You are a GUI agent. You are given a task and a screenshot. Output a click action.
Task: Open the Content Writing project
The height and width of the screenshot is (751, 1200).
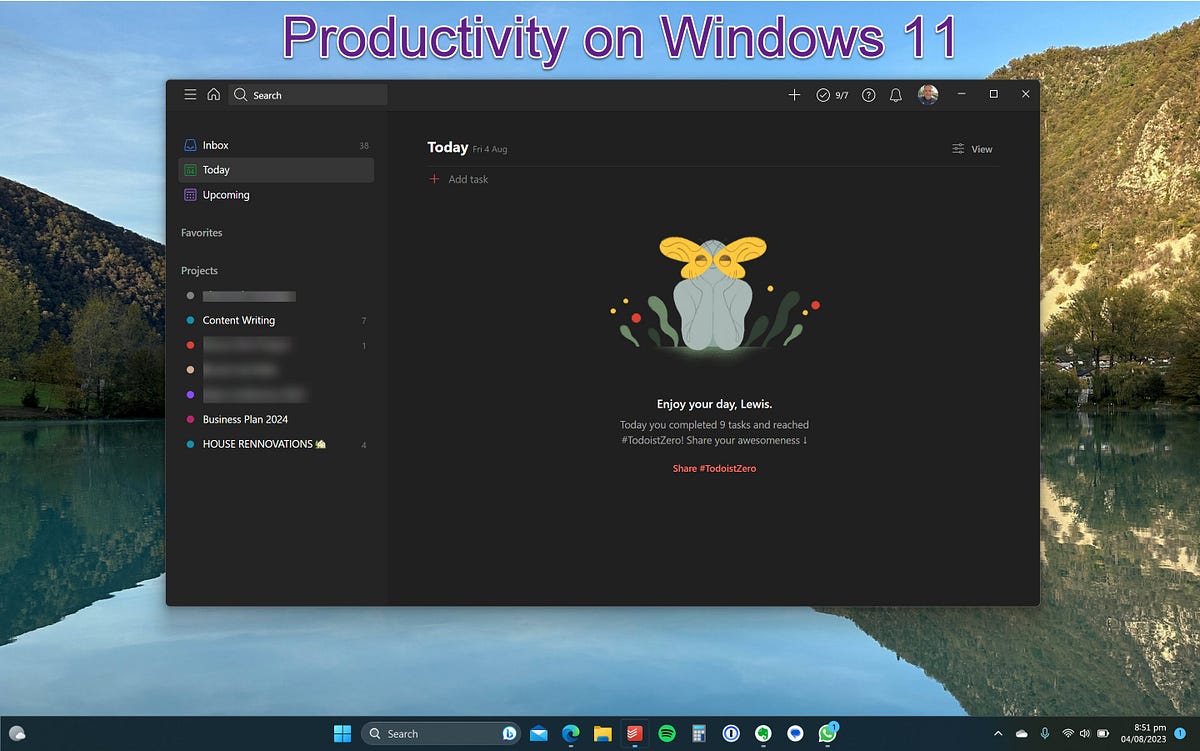point(238,320)
